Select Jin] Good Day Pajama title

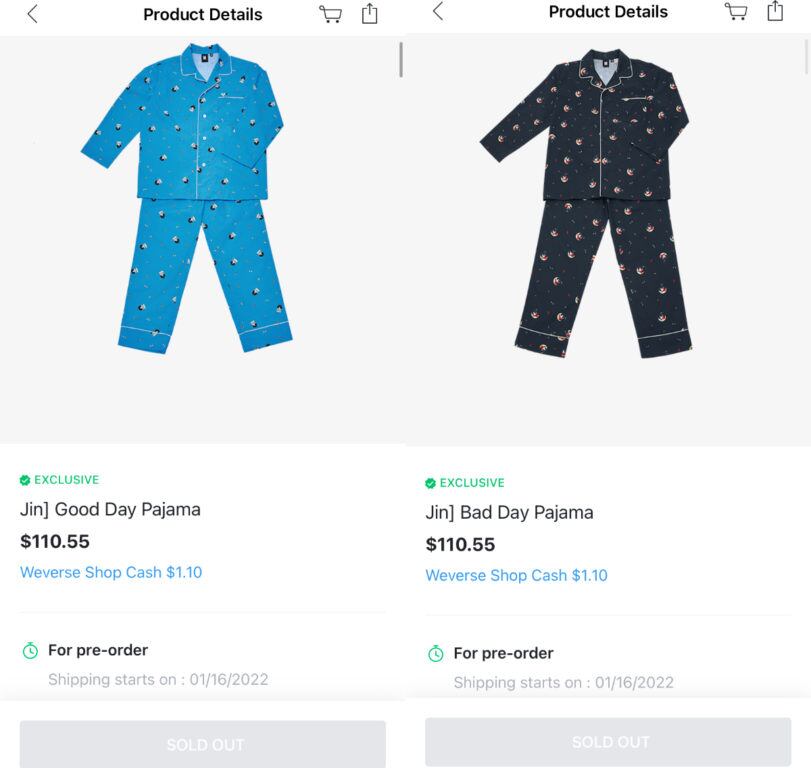[x=110, y=509]
